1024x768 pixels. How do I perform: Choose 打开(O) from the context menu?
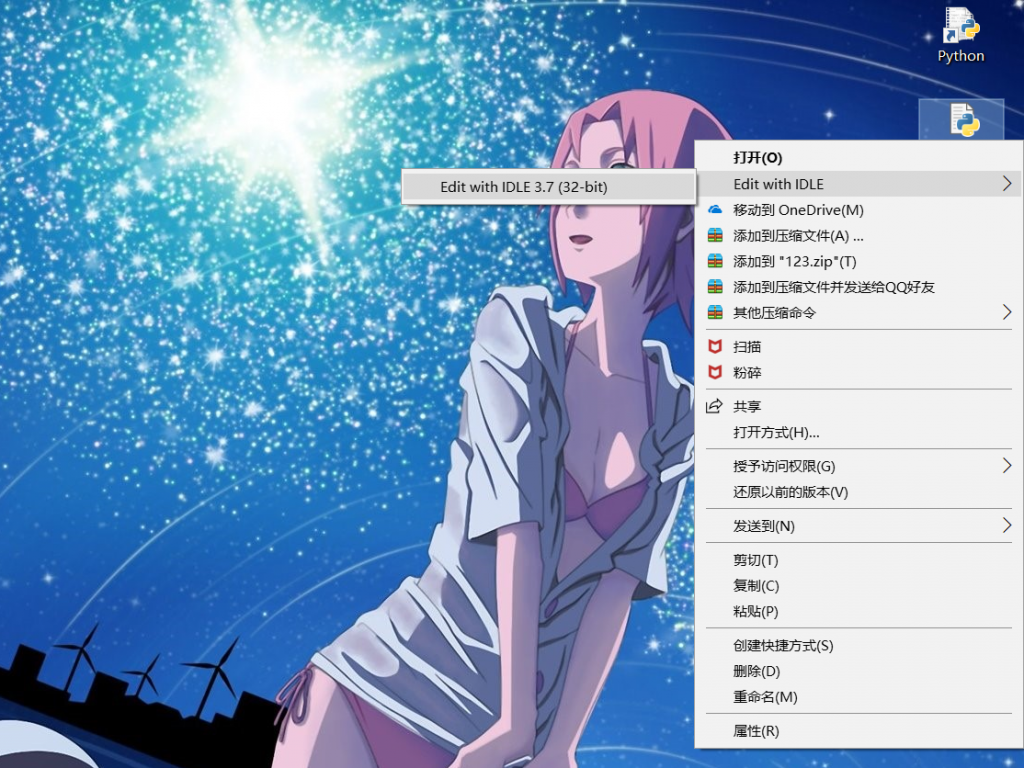click(x=858, y=157)
